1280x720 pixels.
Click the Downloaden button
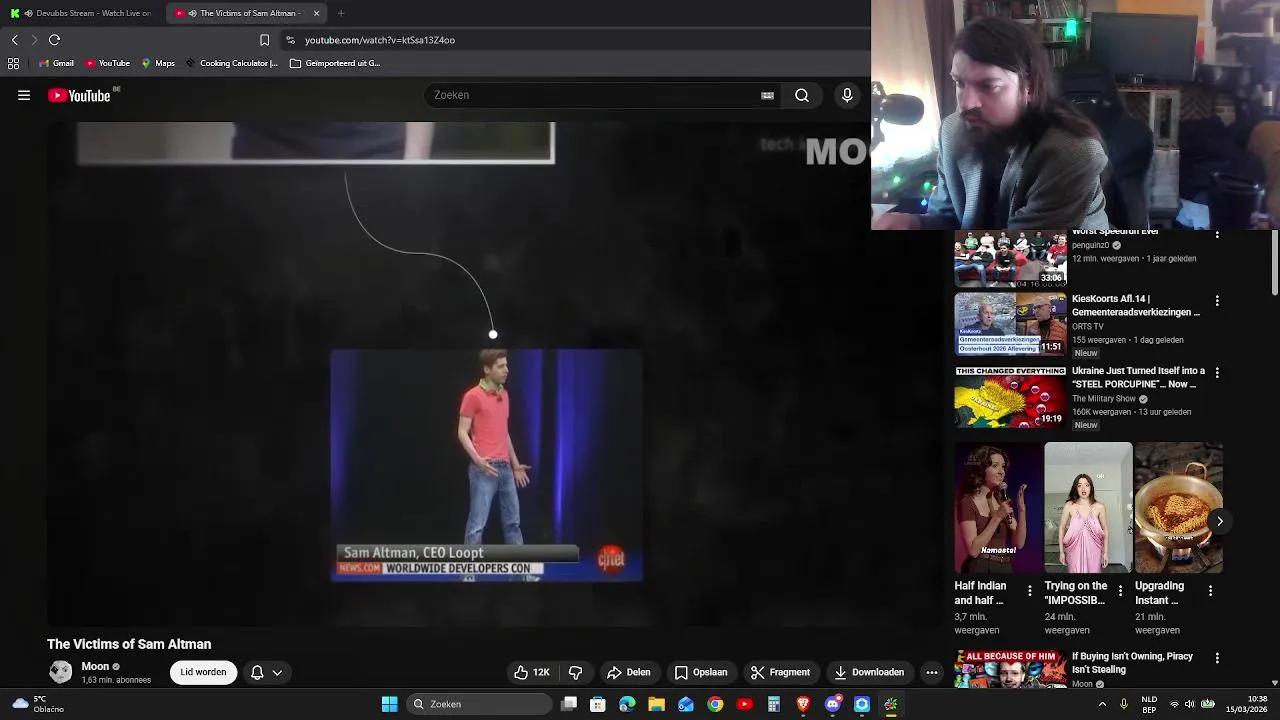tap(869, 672)
